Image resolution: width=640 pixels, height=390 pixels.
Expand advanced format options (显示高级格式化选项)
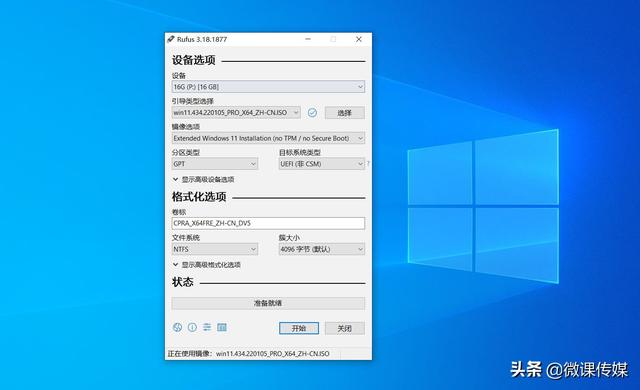point(207,265)
